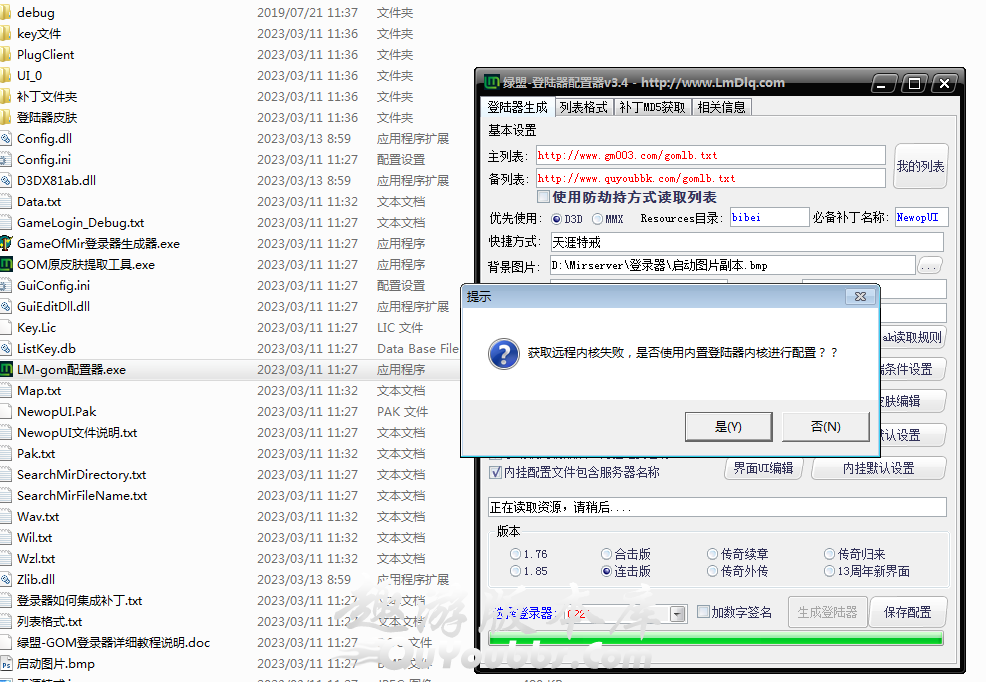The height and width of the screenshot is (682, 986).
Task: Click 是(Y) in the prompt dialog
Action: [728, 427]
